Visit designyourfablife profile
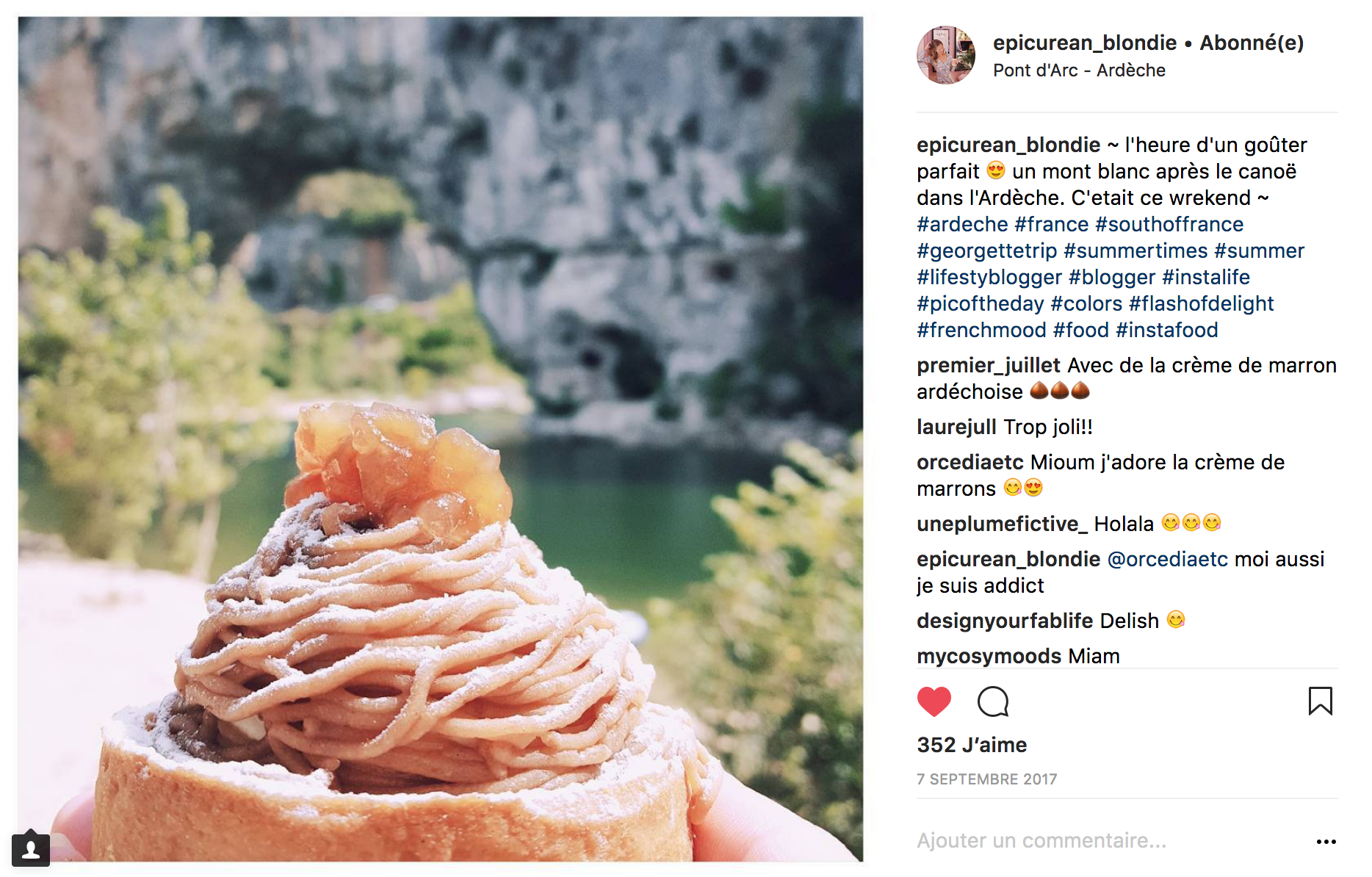The image size is (1372, 877). (x=1005, y=621)
